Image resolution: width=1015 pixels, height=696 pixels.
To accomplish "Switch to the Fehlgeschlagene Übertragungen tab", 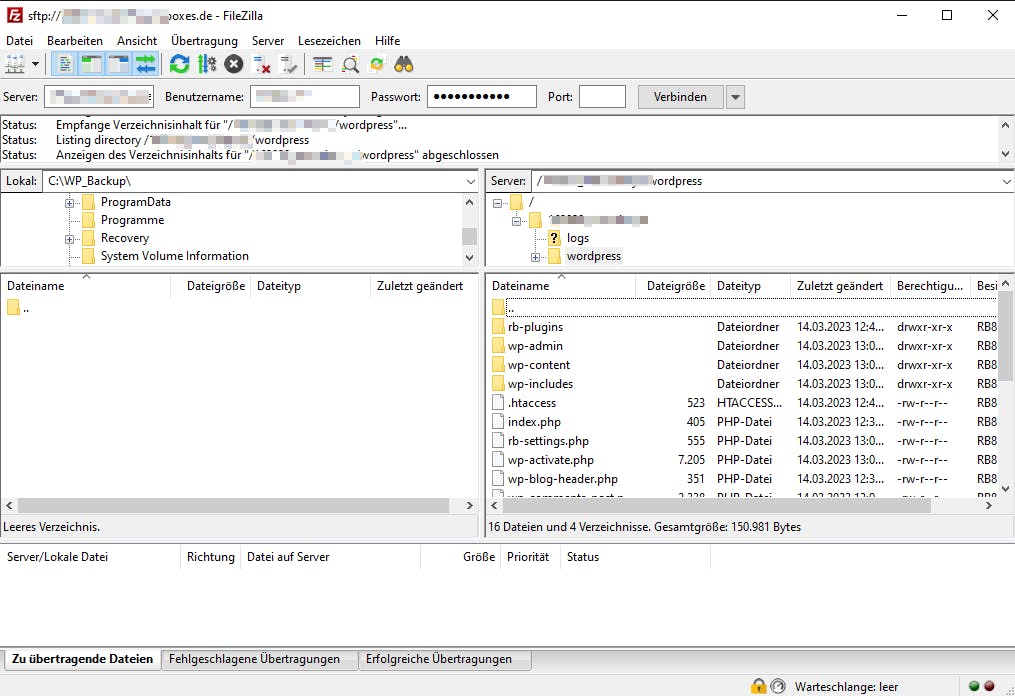I will point(258,659).
